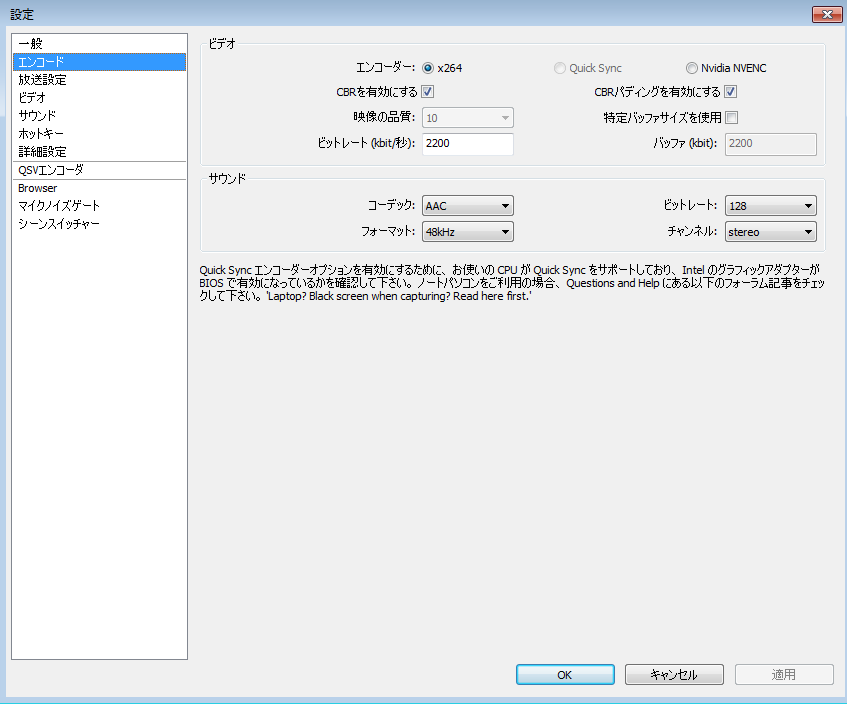Disable the CBRを有効にする checkbox
Viewport: 847px width, 704px height.
click(427, 91)
